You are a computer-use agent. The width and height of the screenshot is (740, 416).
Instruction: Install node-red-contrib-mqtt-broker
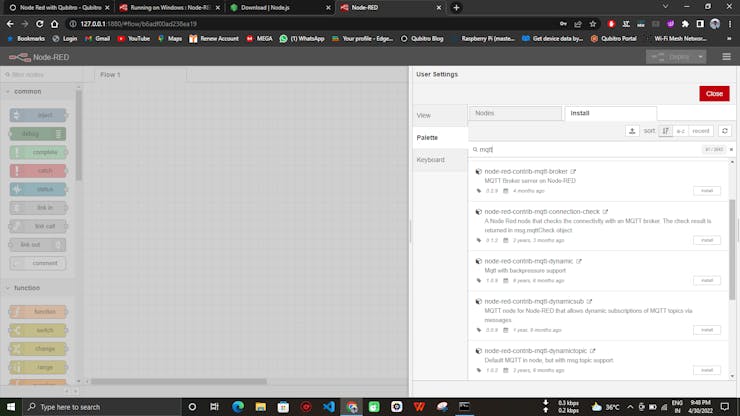click(706, 190)
